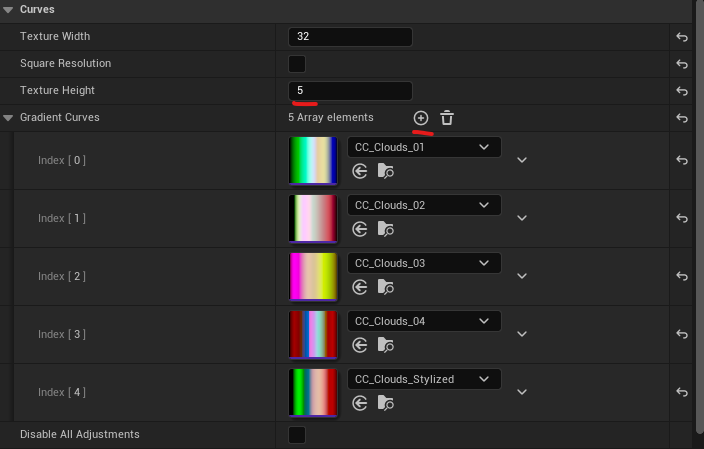Viewport: 704px width, 449px height.
Task: Click the Texture Height property label
Action: [x=57, y=90]
